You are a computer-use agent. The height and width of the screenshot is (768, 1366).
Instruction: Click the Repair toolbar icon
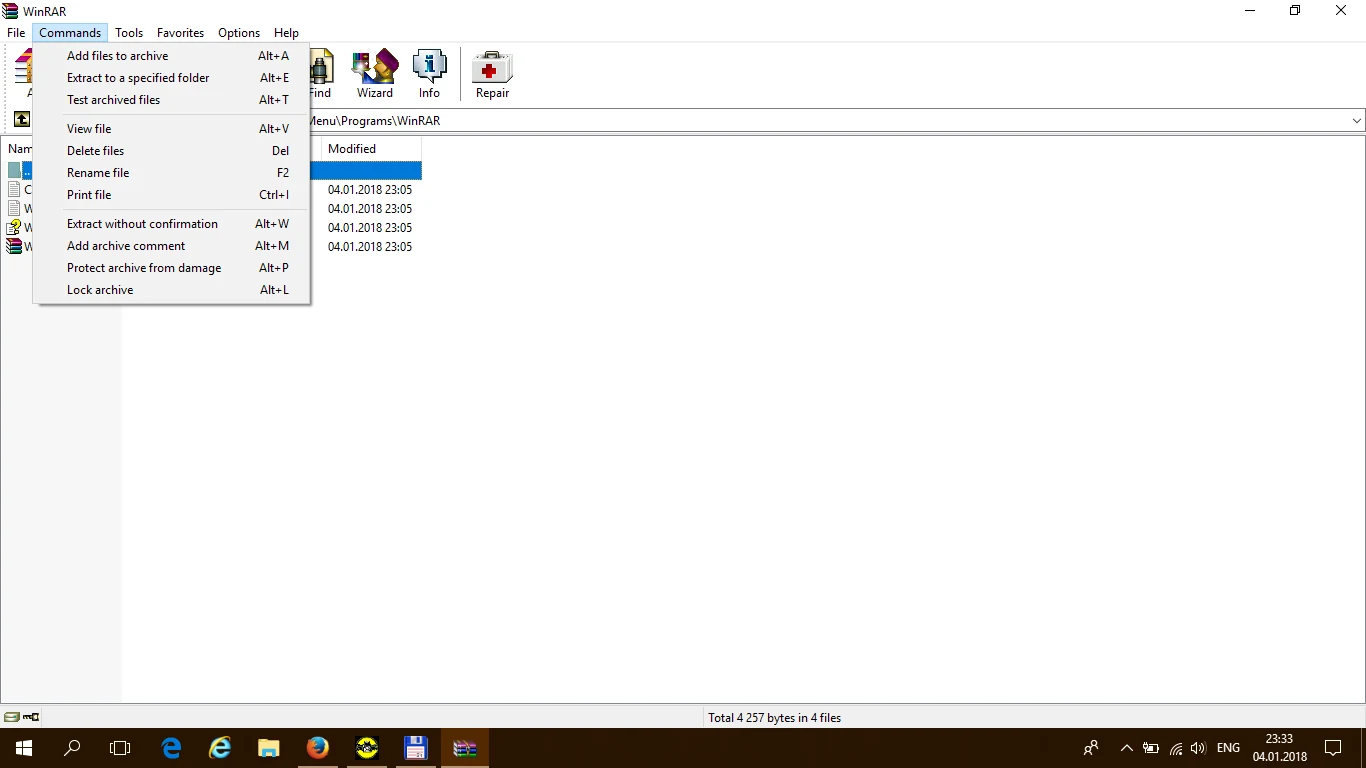[x=492, y=74]
